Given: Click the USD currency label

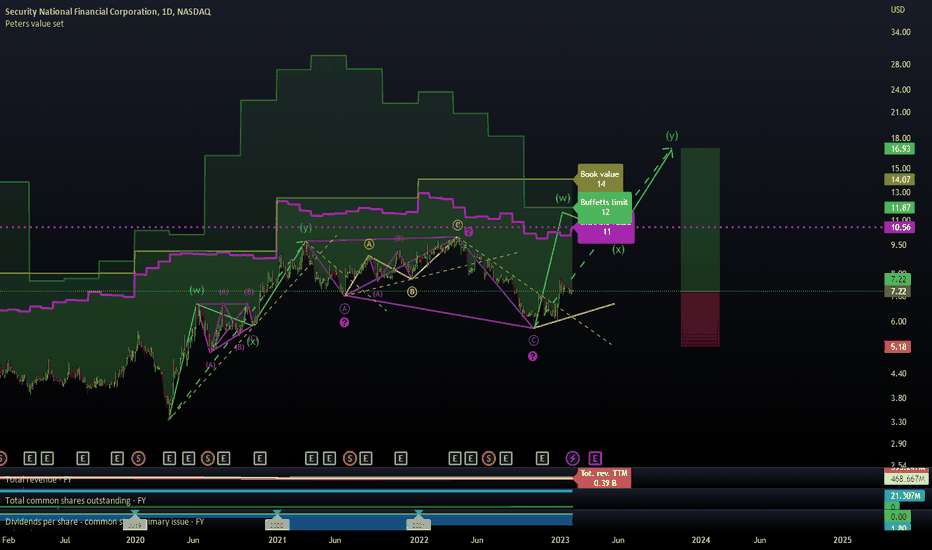Looking at the screenshot, I should pos(898,10).
